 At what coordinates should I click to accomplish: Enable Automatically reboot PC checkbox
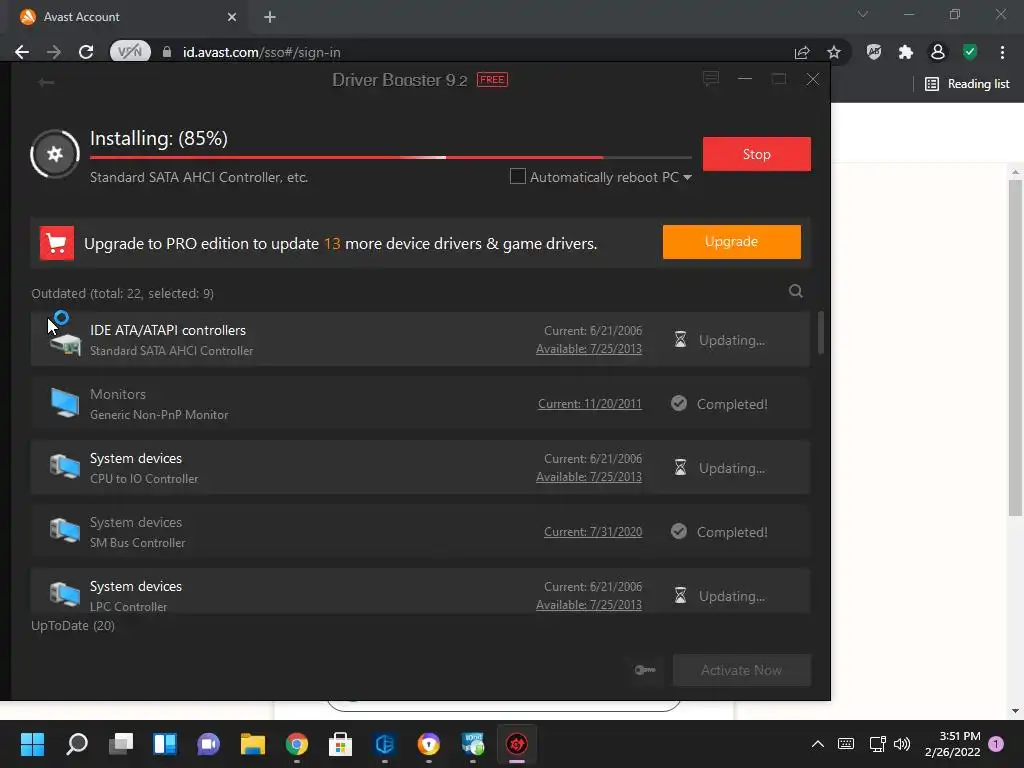(x=517, y=176)
